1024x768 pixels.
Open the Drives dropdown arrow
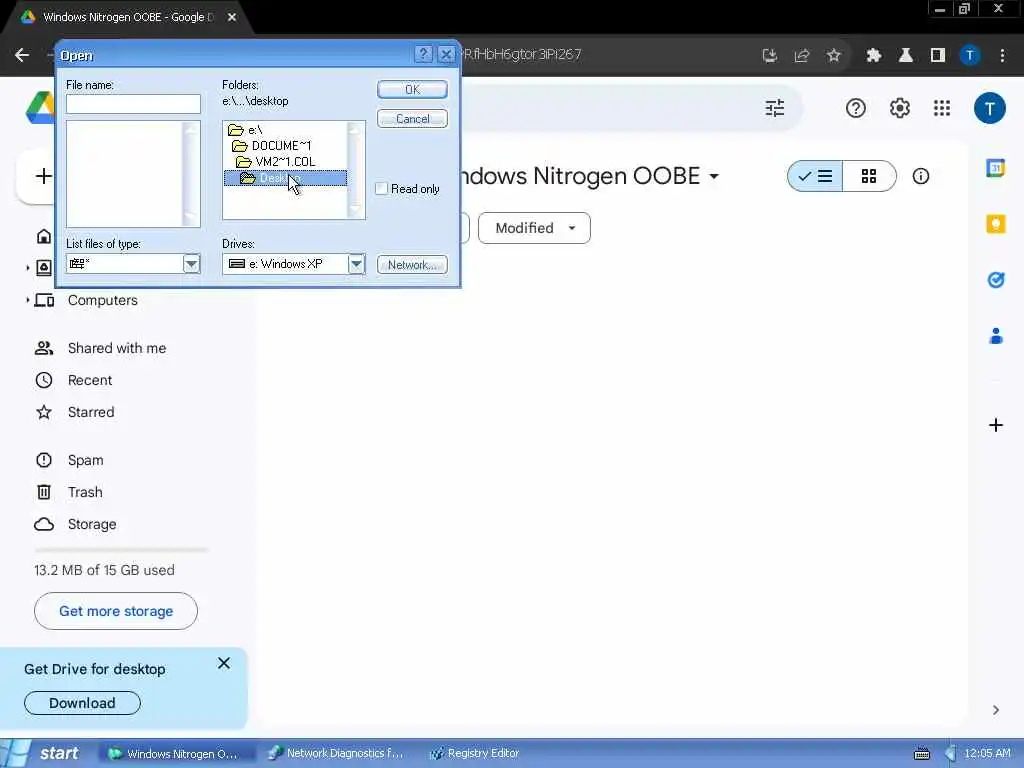(x=356, y=264)
